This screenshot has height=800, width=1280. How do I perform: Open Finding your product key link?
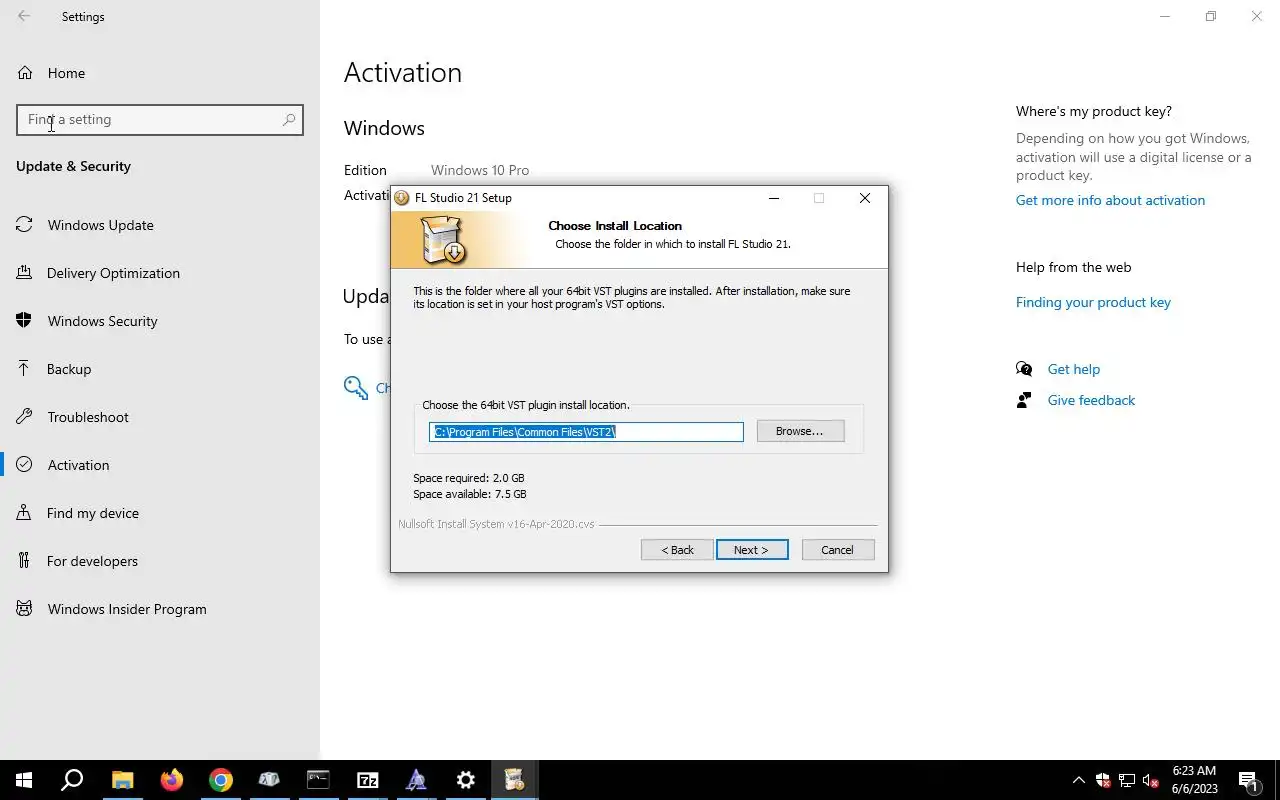click(x=1093, y=302)
